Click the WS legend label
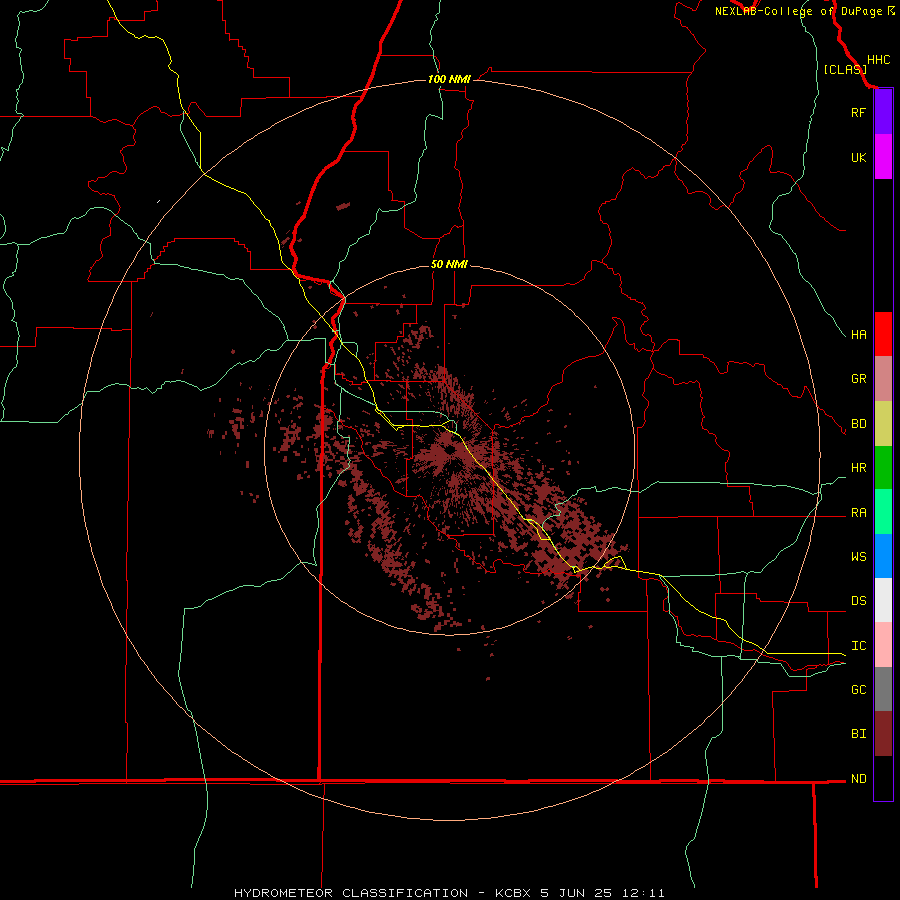The height and width of the screenshot is (900, 900). pos(858,556)
